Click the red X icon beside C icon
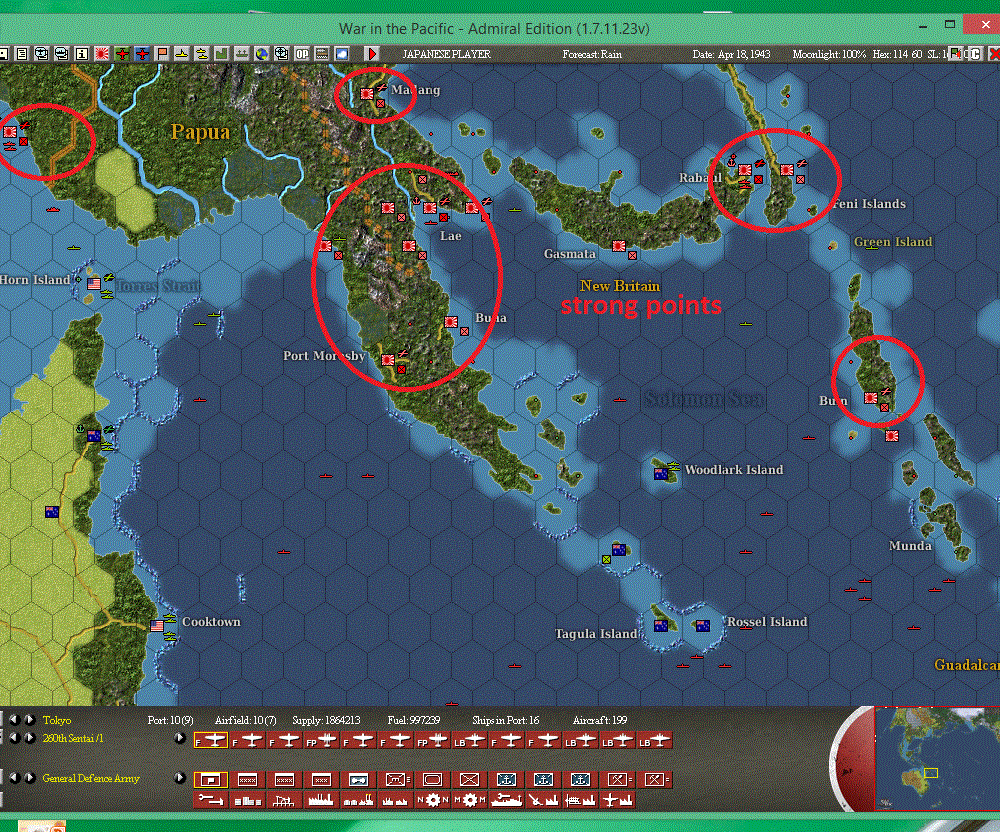This screenshot has width=1000, height=832. click(994, 54)
